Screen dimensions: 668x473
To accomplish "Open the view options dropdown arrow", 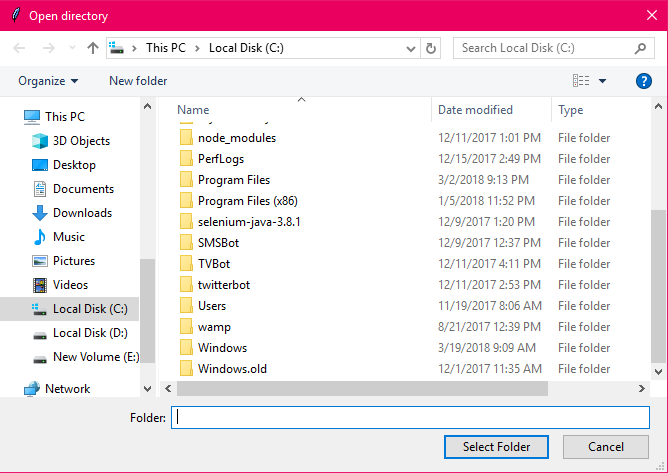I will [602, 81].
